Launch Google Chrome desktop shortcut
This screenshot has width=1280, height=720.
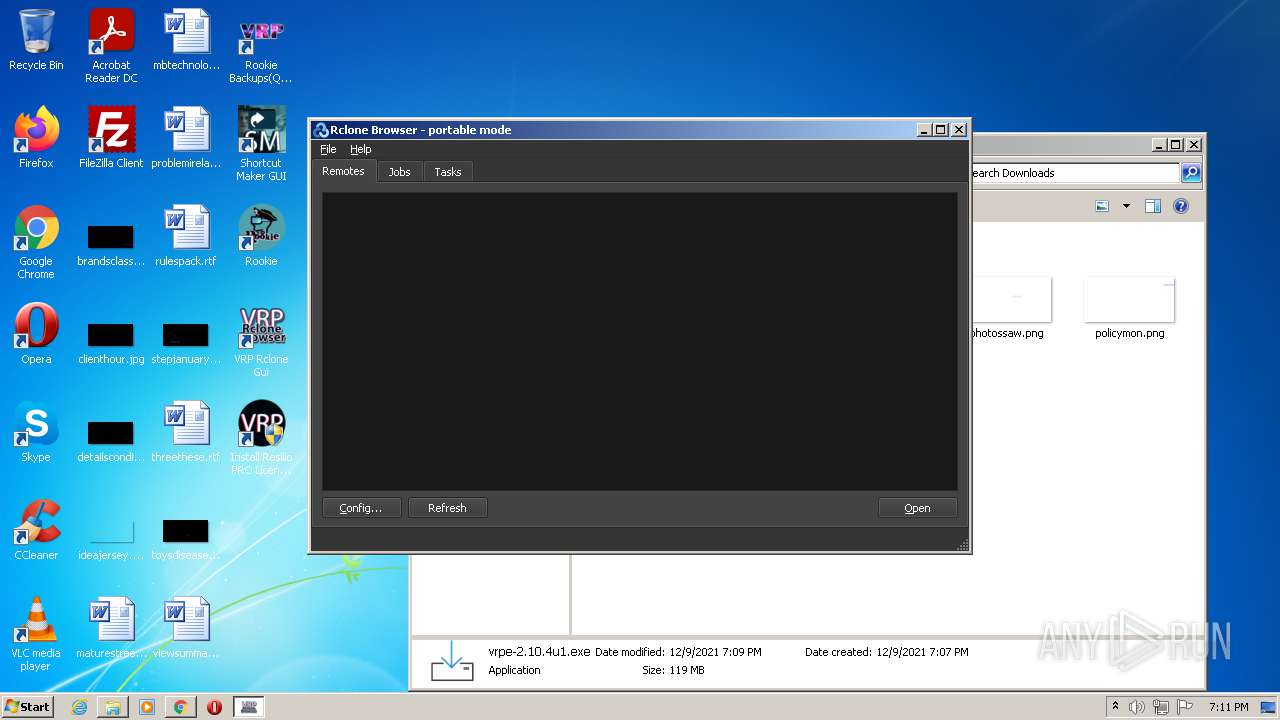[x=36, y=242]
